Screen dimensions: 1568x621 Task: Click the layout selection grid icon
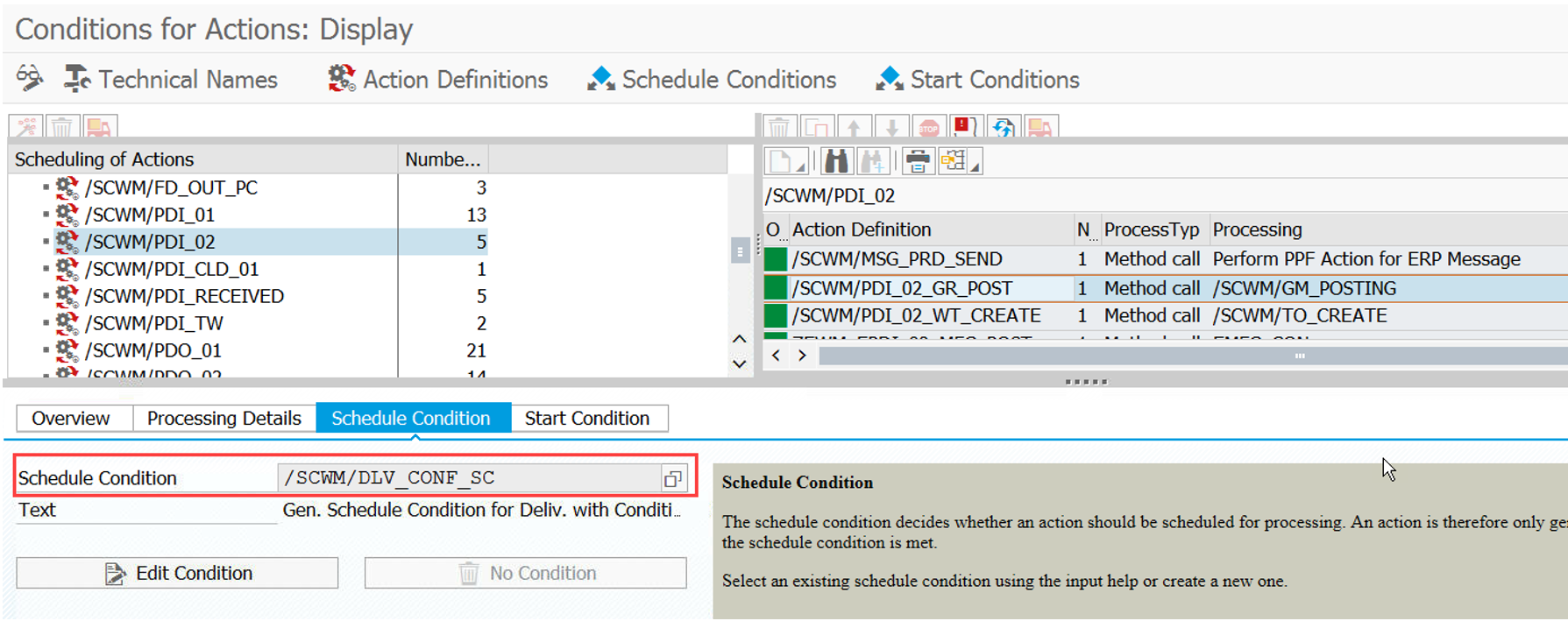(953, 161)
